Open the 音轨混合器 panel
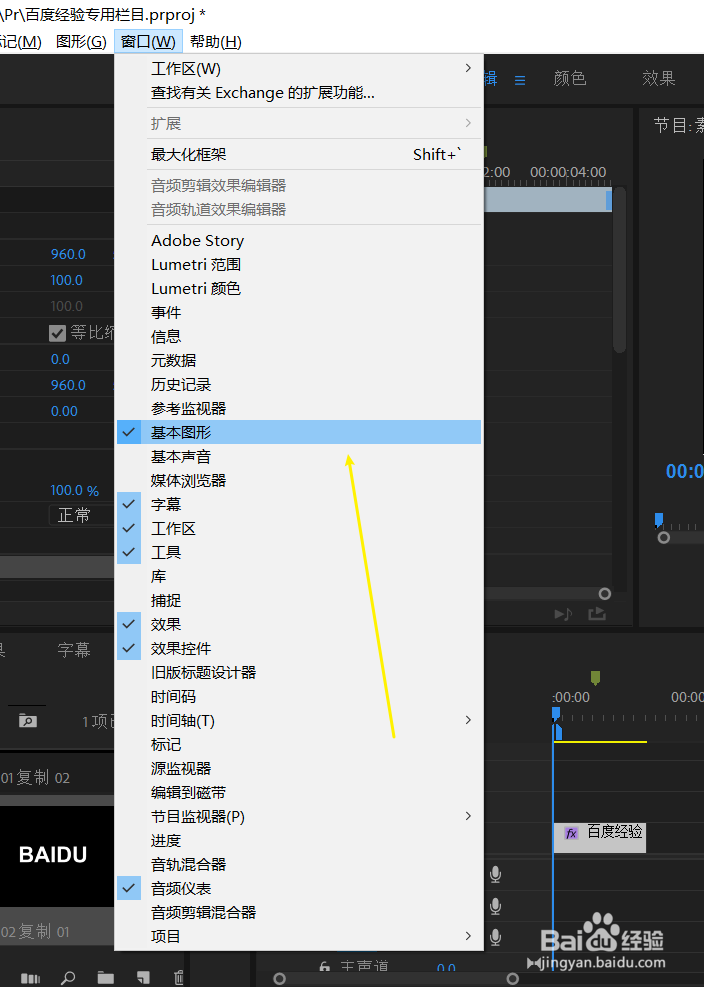The width and height of the screenshot is (704, 987). pyautogui.click(x=299, y=864)
